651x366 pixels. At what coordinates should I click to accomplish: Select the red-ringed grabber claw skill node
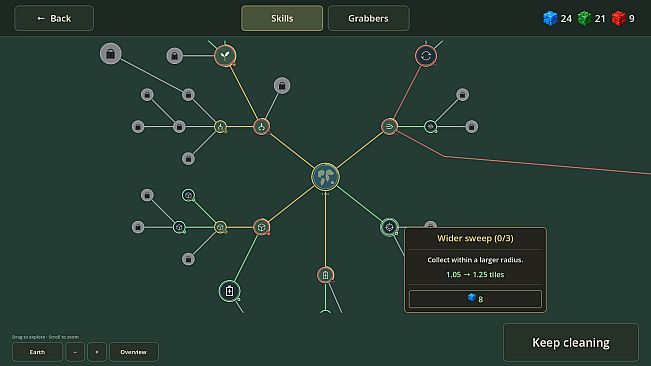click(x=262, y=127)
